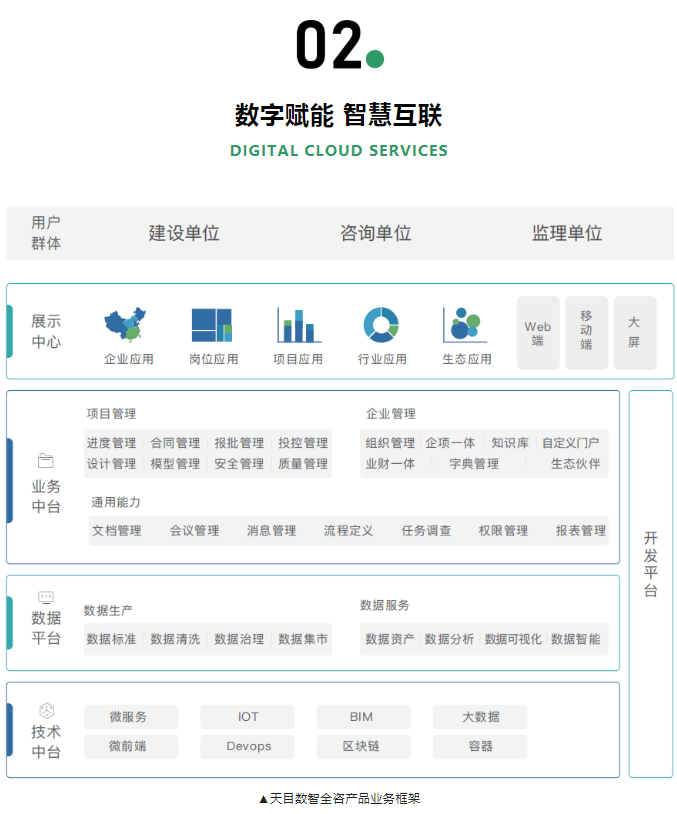The height and width of the screenshot is (814, 677).
Task: Click the China map 企业应用 icon
Action: (x=128, y=325)
